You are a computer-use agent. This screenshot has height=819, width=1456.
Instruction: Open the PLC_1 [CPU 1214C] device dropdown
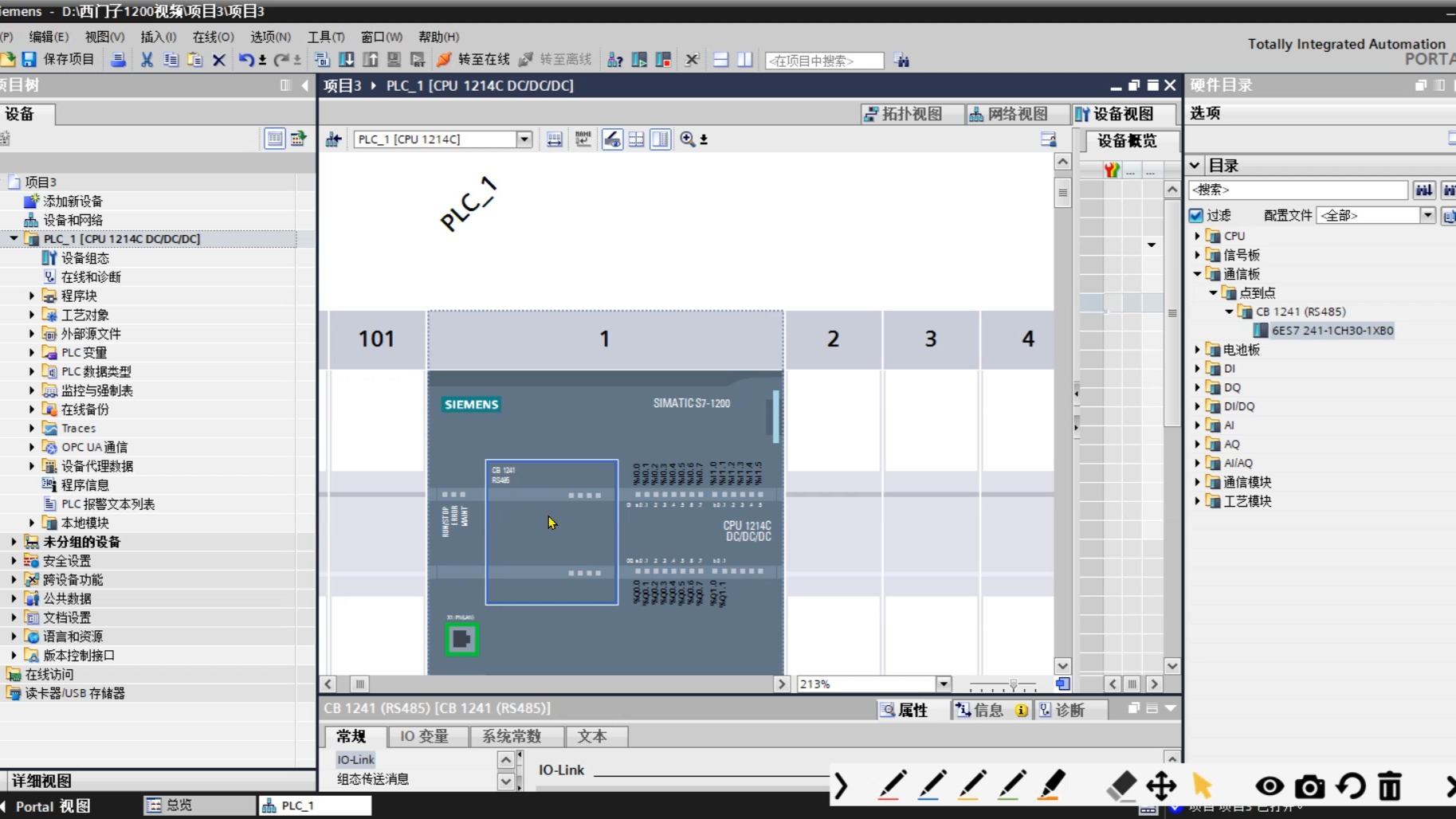(524, 139)
